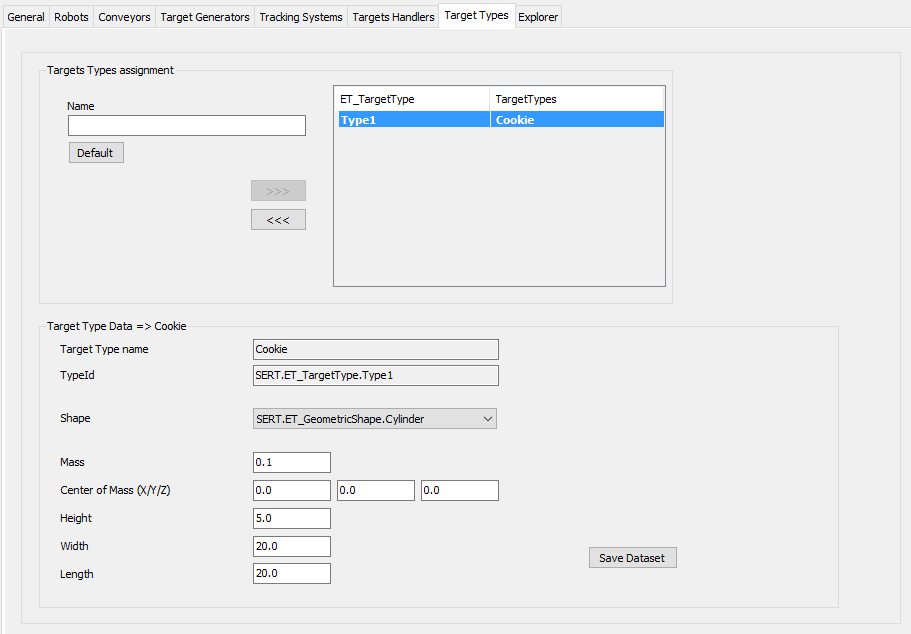
Task: Click the Height value field
Action: [x=292, y=519]
